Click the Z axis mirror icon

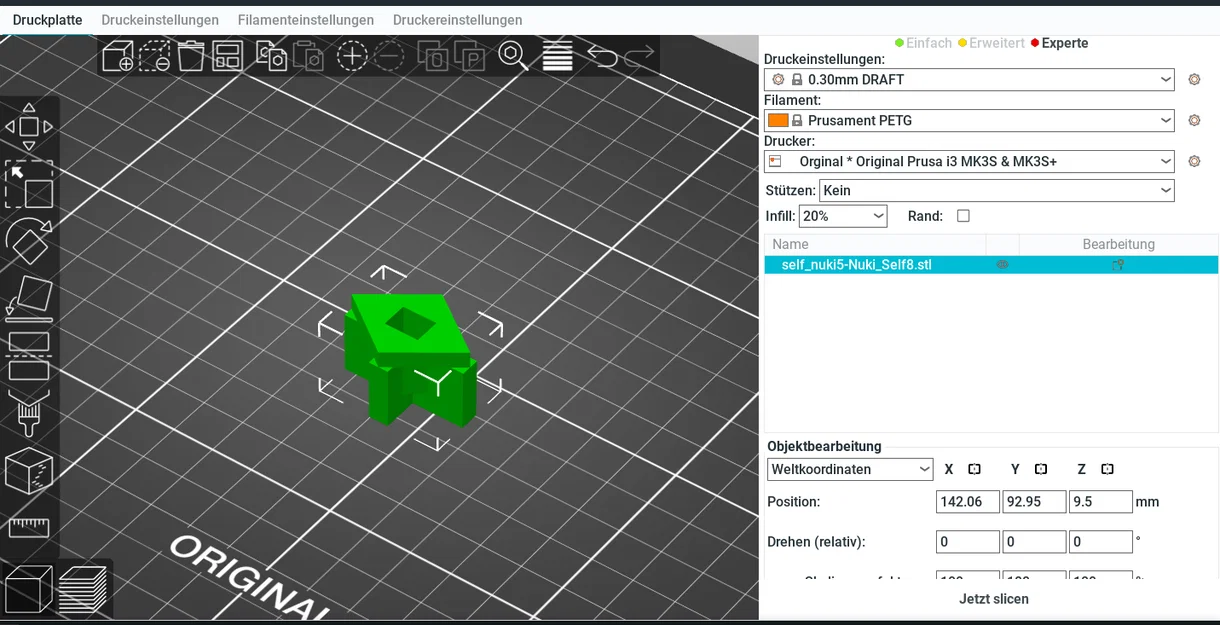coord(1107,469)
